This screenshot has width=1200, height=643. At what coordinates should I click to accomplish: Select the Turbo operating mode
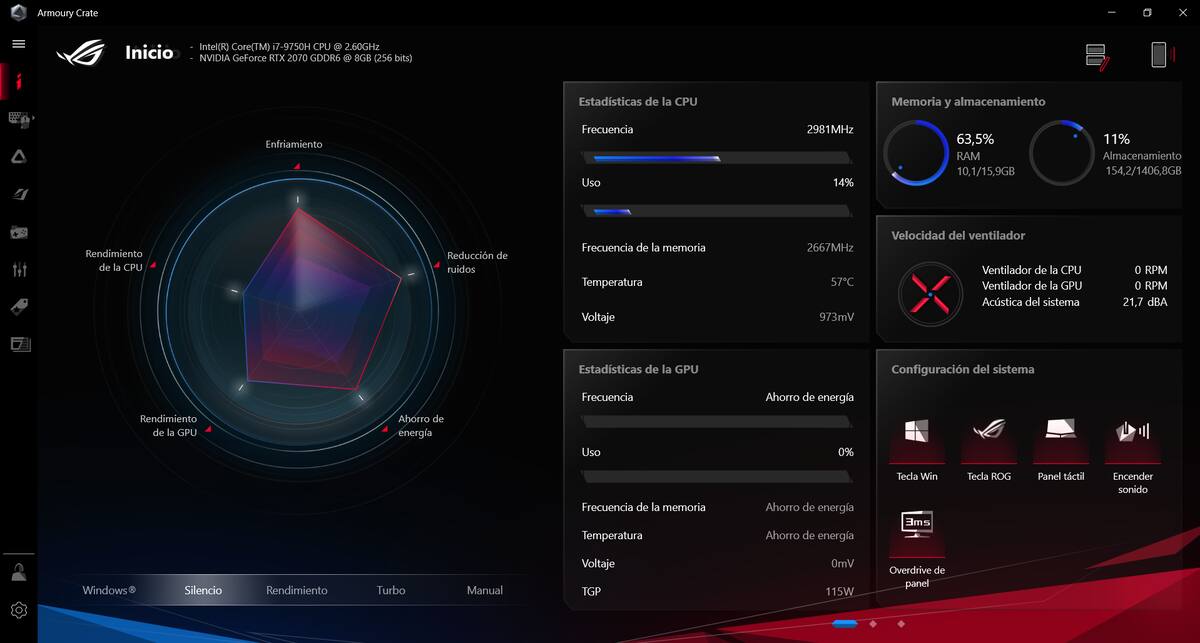coord(391,590)
